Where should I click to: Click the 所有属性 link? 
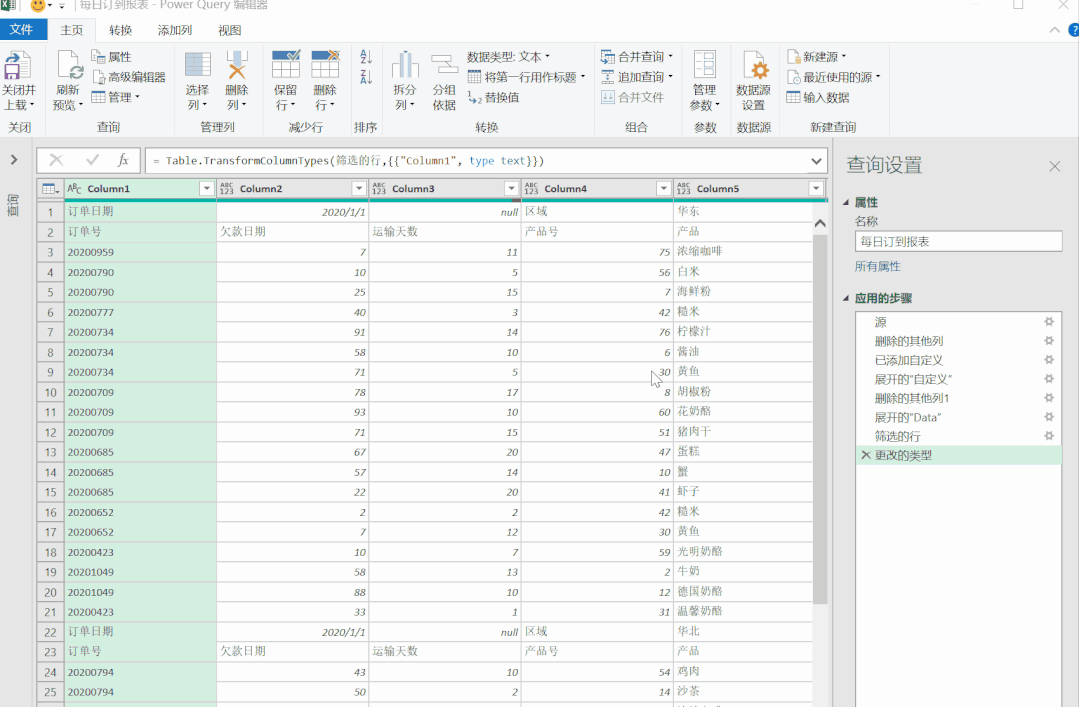pos(877,266)
